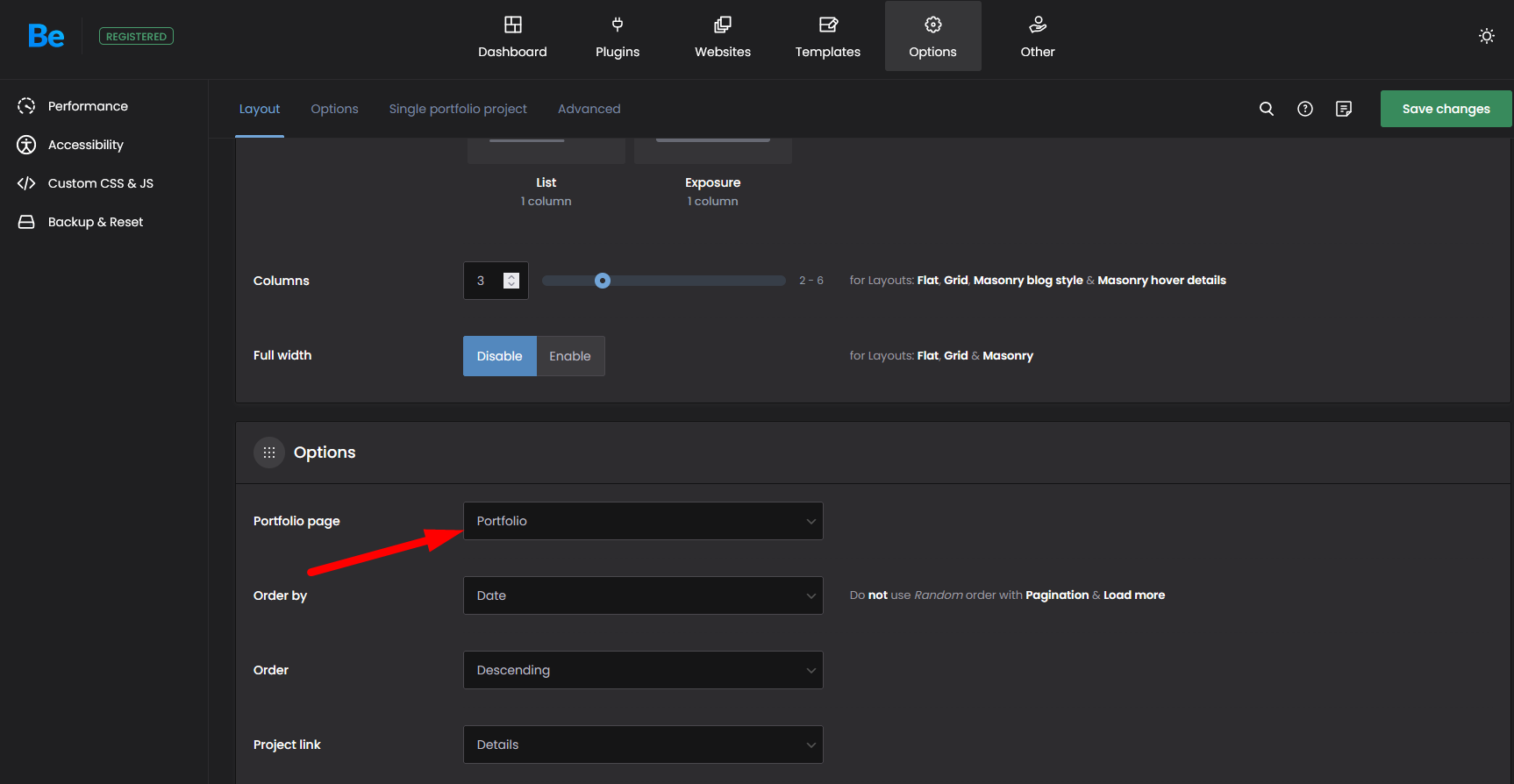Click the Custom CSS & JS code icon

pyautogui.click(x=26, y=183)
